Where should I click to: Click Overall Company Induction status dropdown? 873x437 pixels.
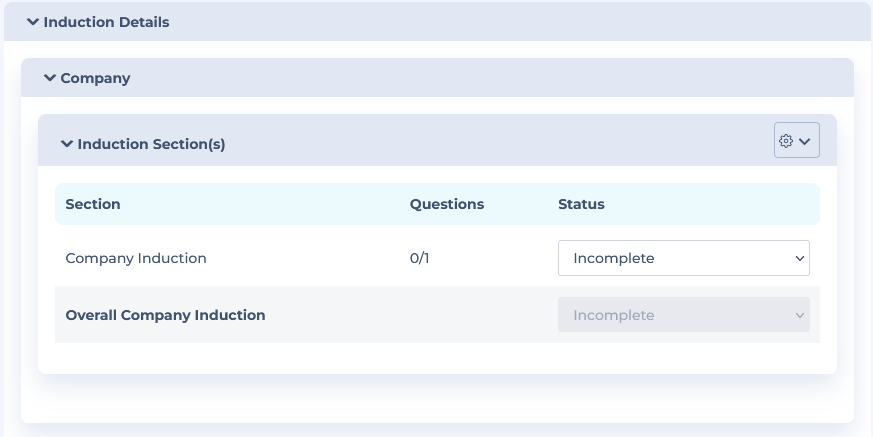click(684, 315)
